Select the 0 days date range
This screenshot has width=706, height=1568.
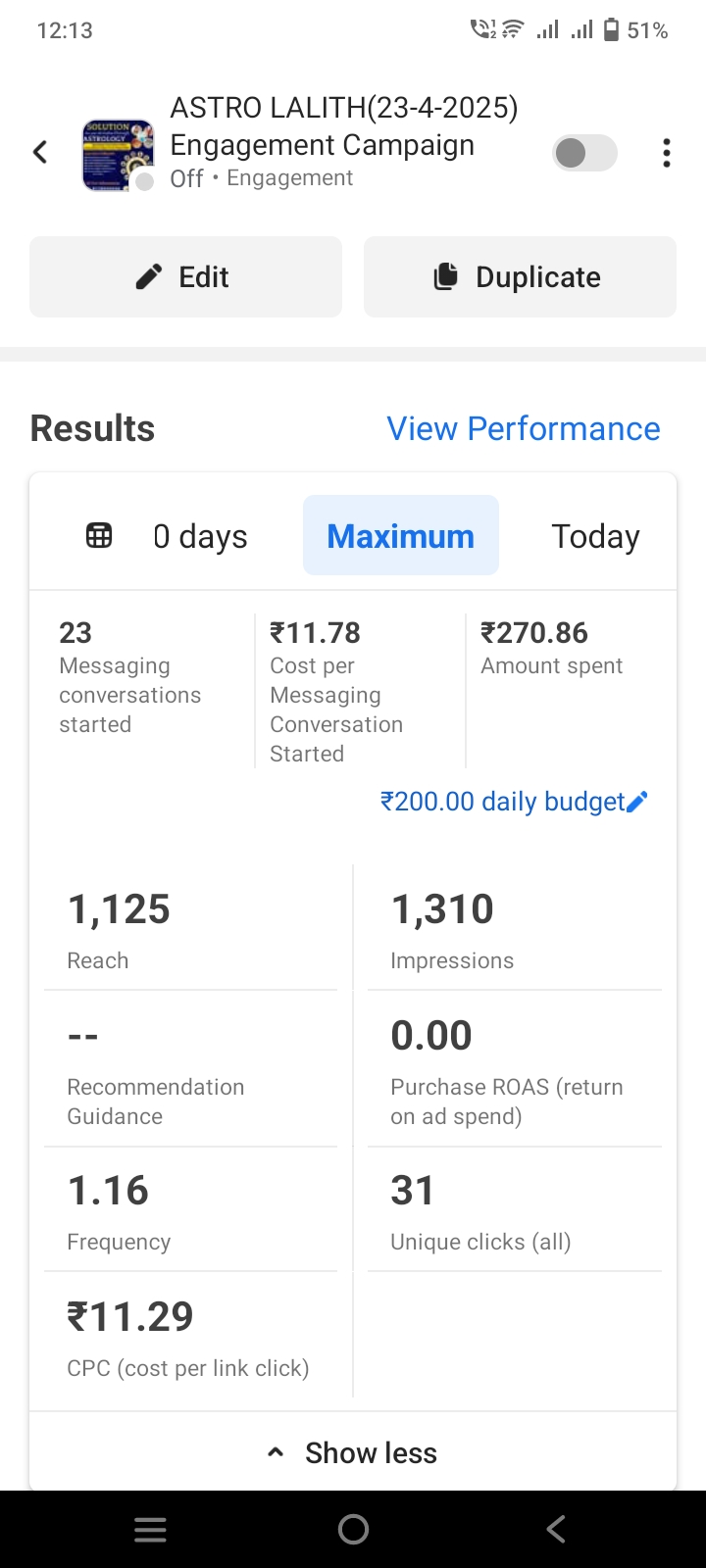(x=200, y=536)
